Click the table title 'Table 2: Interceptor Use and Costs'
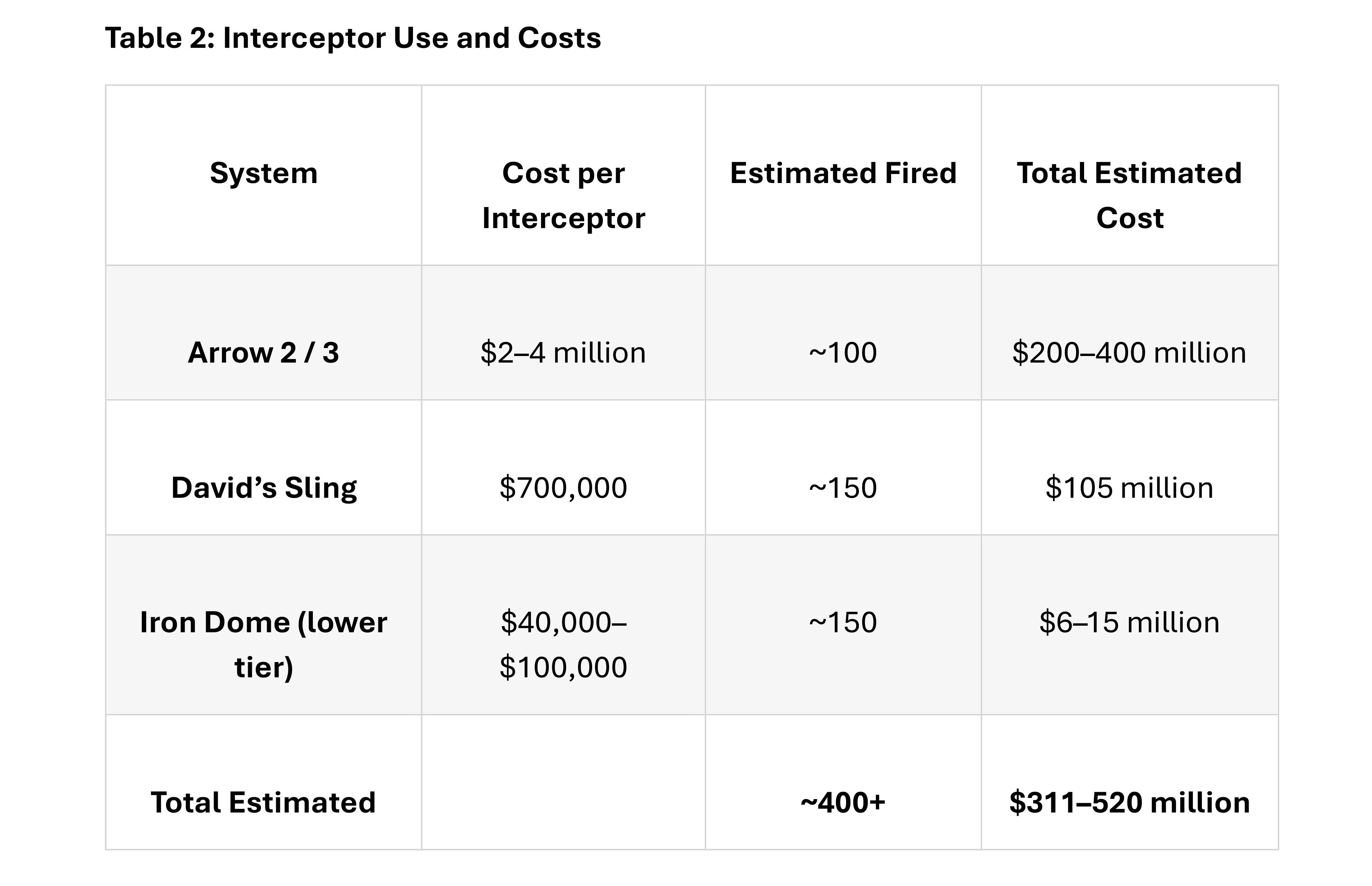Screen dimensions: 1372x886 click(353, 38)
